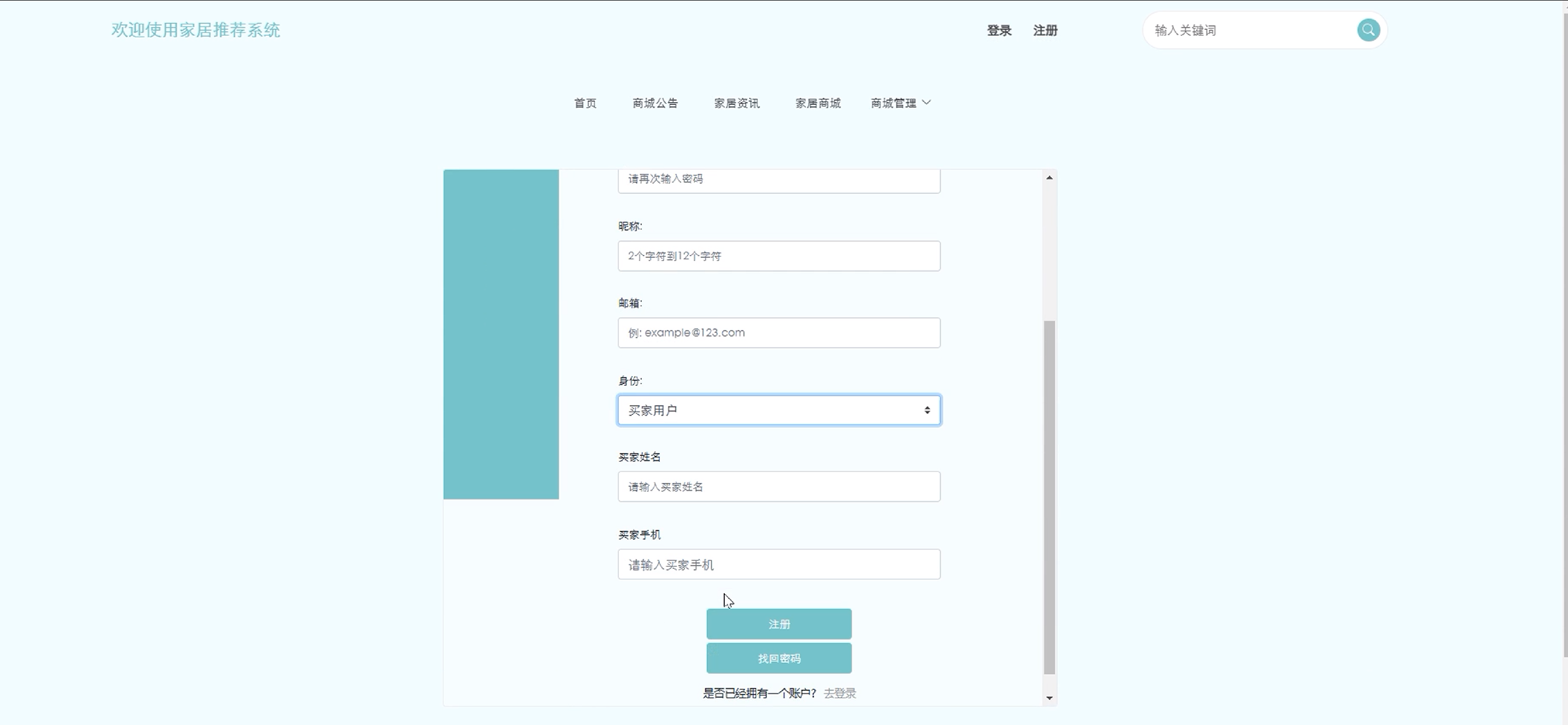The height and width of the screenshot is (725, 1568).
Task: Click the form's vertical scrollbar thumb
Action: pos(1049,498)
